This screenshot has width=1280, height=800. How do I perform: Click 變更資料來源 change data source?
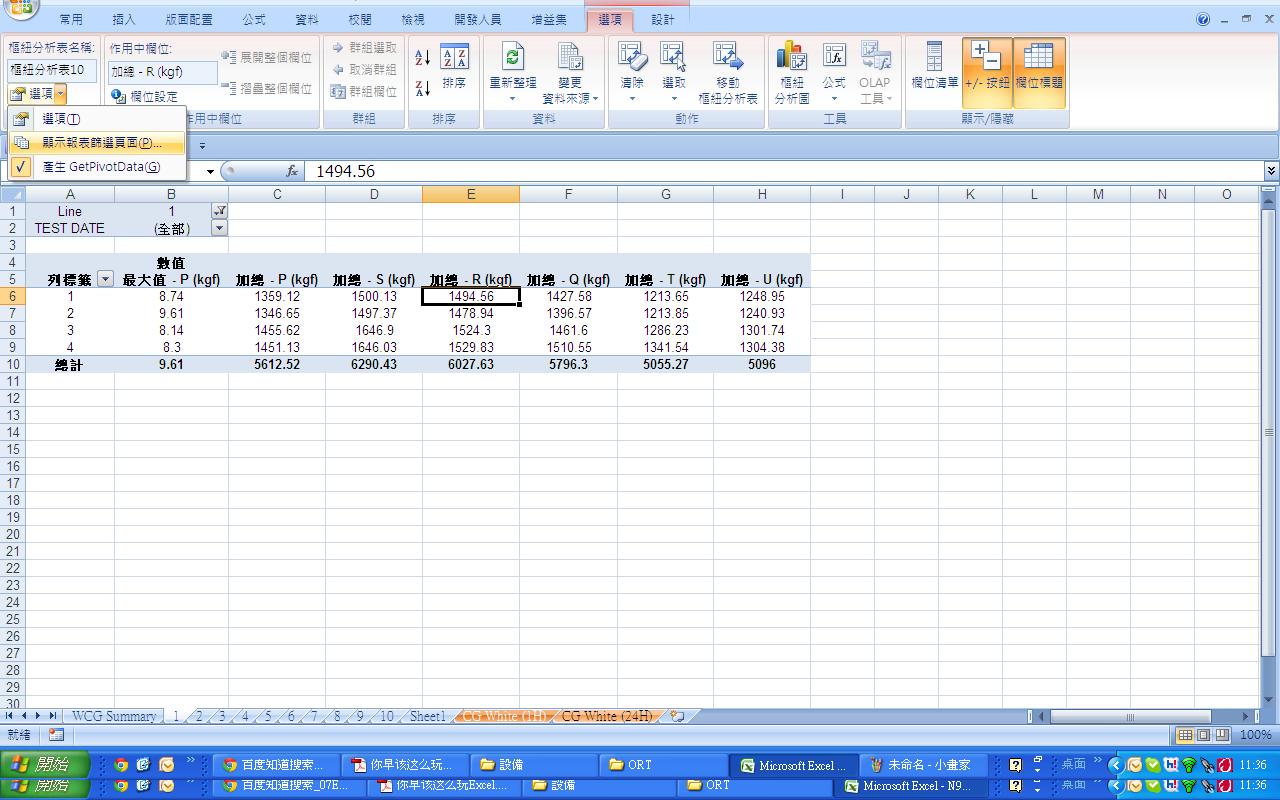tap(570, 73)
